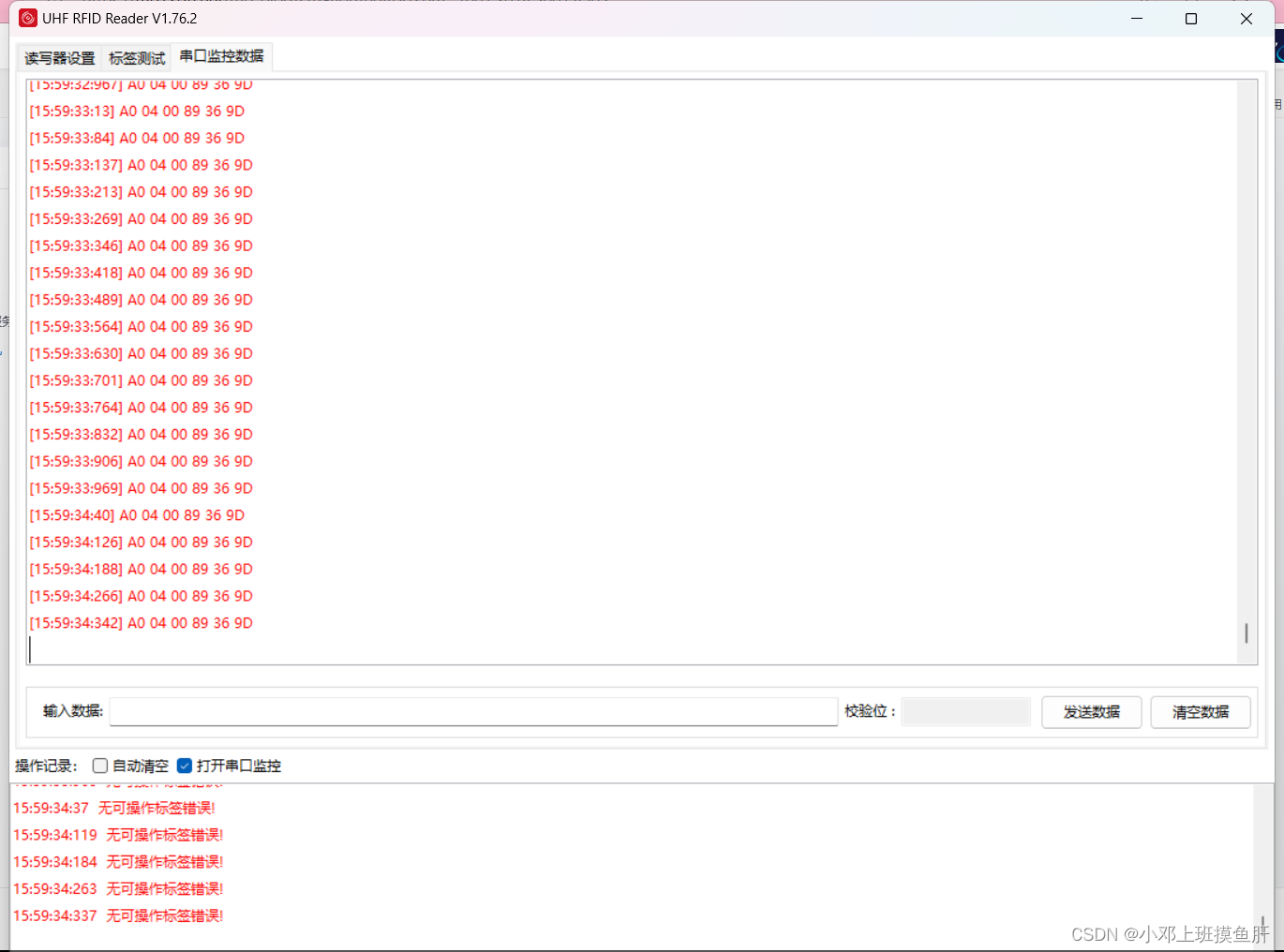The image size is (1284, 952).
Task: Minimize the UHF RFID Reader window
Action: (x=1137, y=19)
